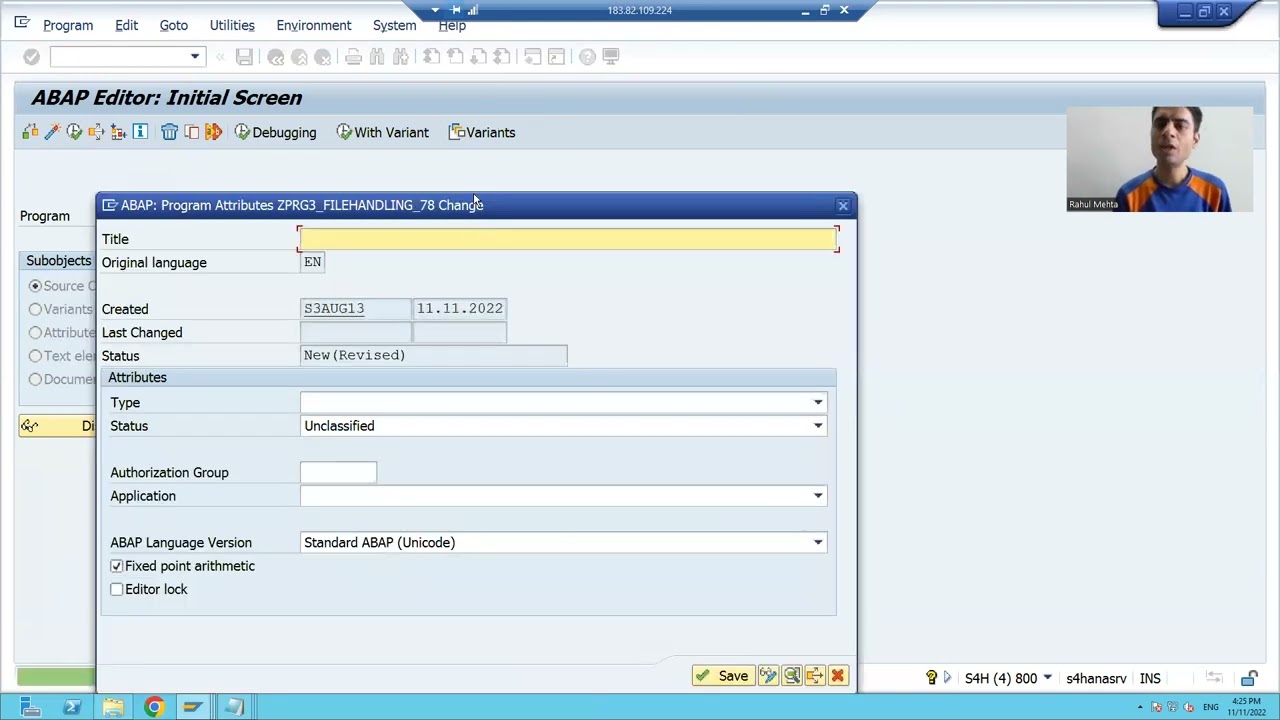Open the command field dropdown arrow
The height and width of the screenshot is (720, 1280).
(x=195, y=57)
